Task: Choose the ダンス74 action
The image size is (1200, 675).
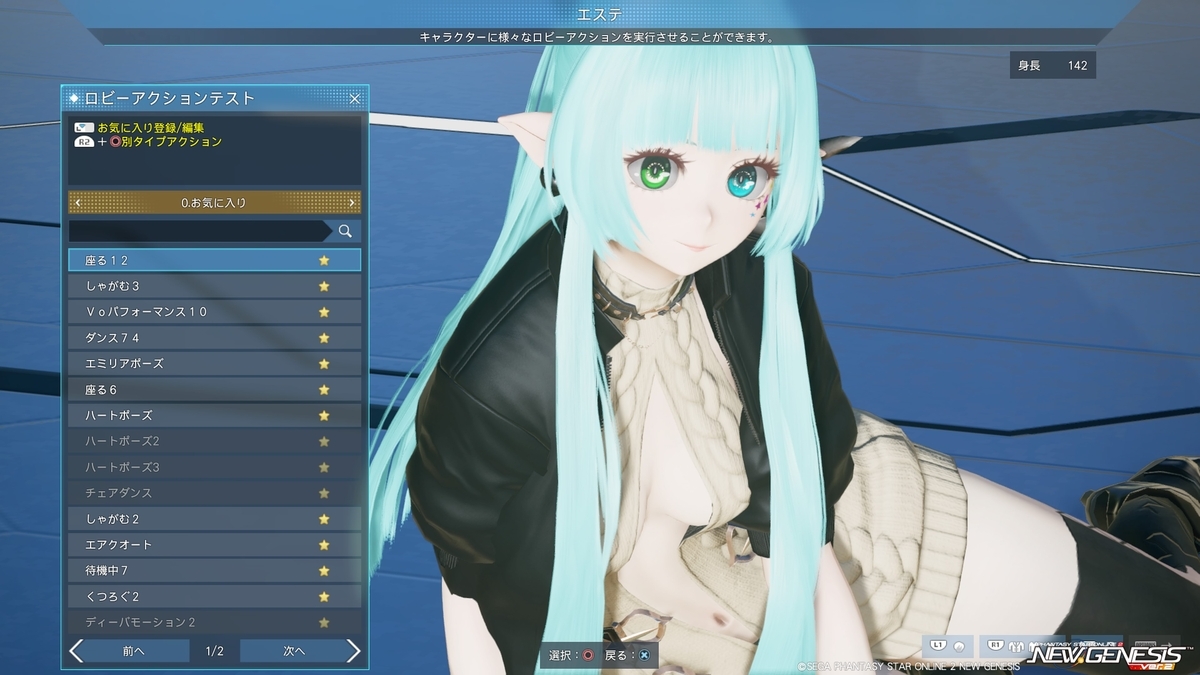Action: pos(214,338)
